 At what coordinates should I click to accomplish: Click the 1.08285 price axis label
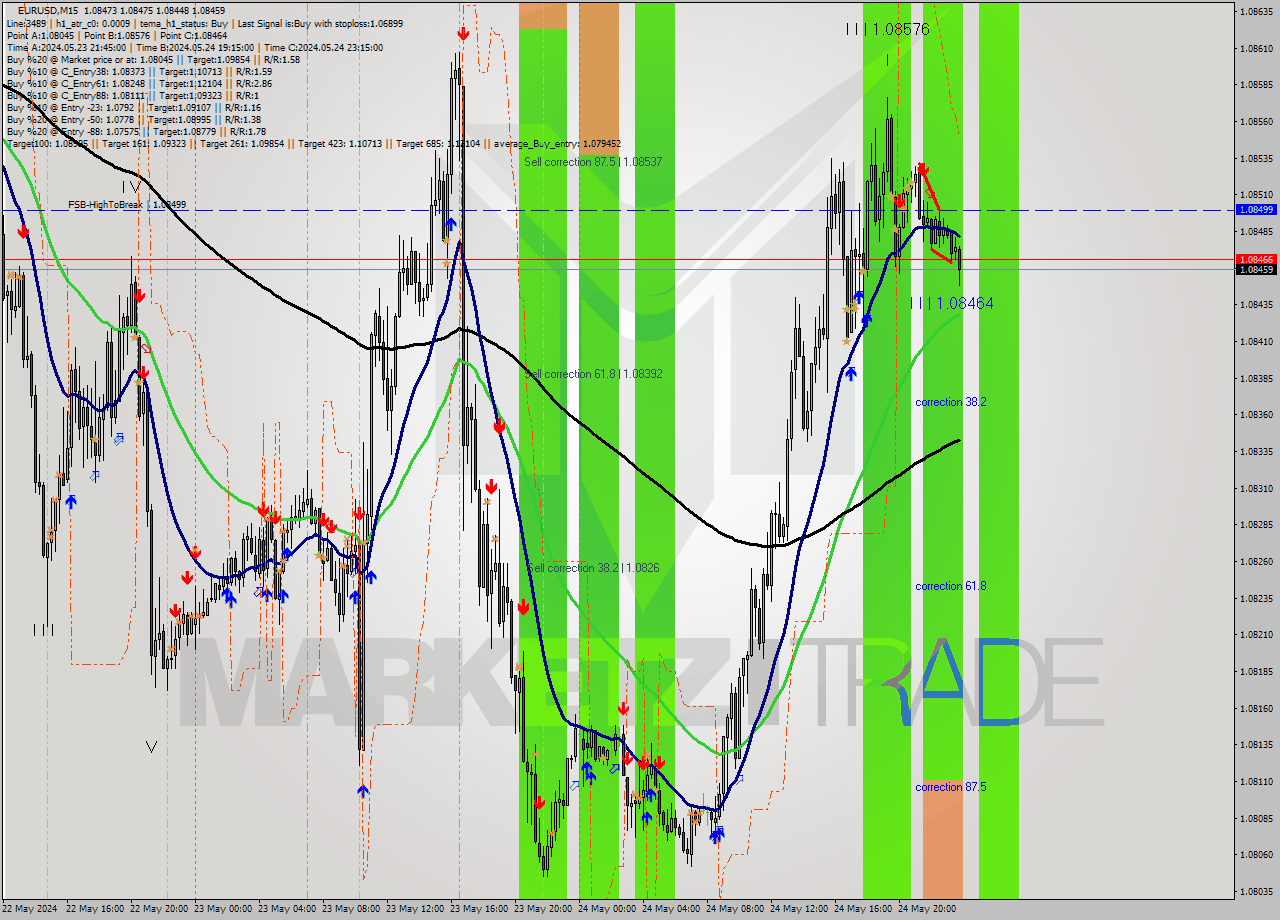1255,524
